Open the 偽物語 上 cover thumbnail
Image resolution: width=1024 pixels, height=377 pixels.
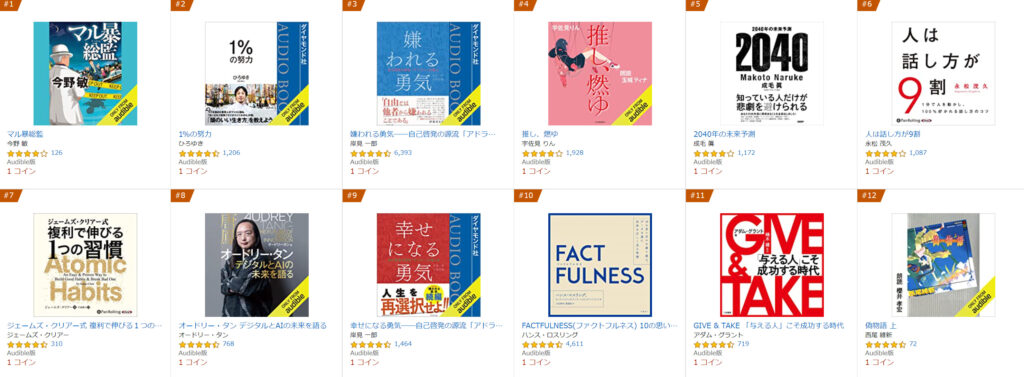[943, 265]
